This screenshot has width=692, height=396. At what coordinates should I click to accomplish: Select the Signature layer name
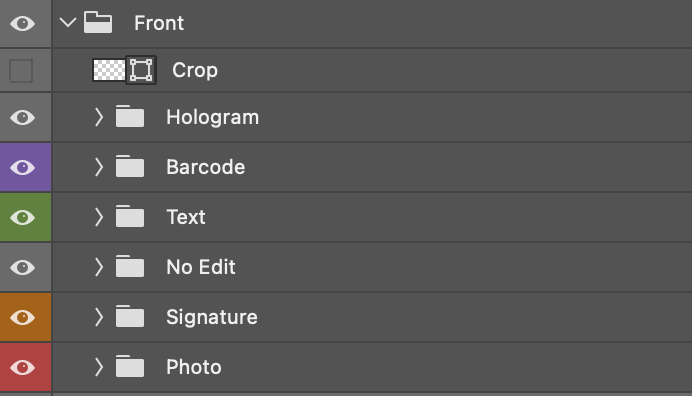coord(212,317)
